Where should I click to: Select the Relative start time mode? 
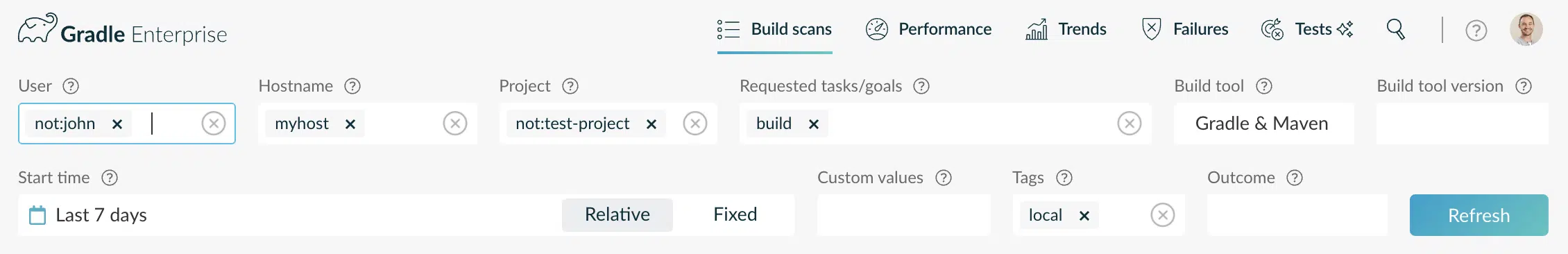pos(617,214)
